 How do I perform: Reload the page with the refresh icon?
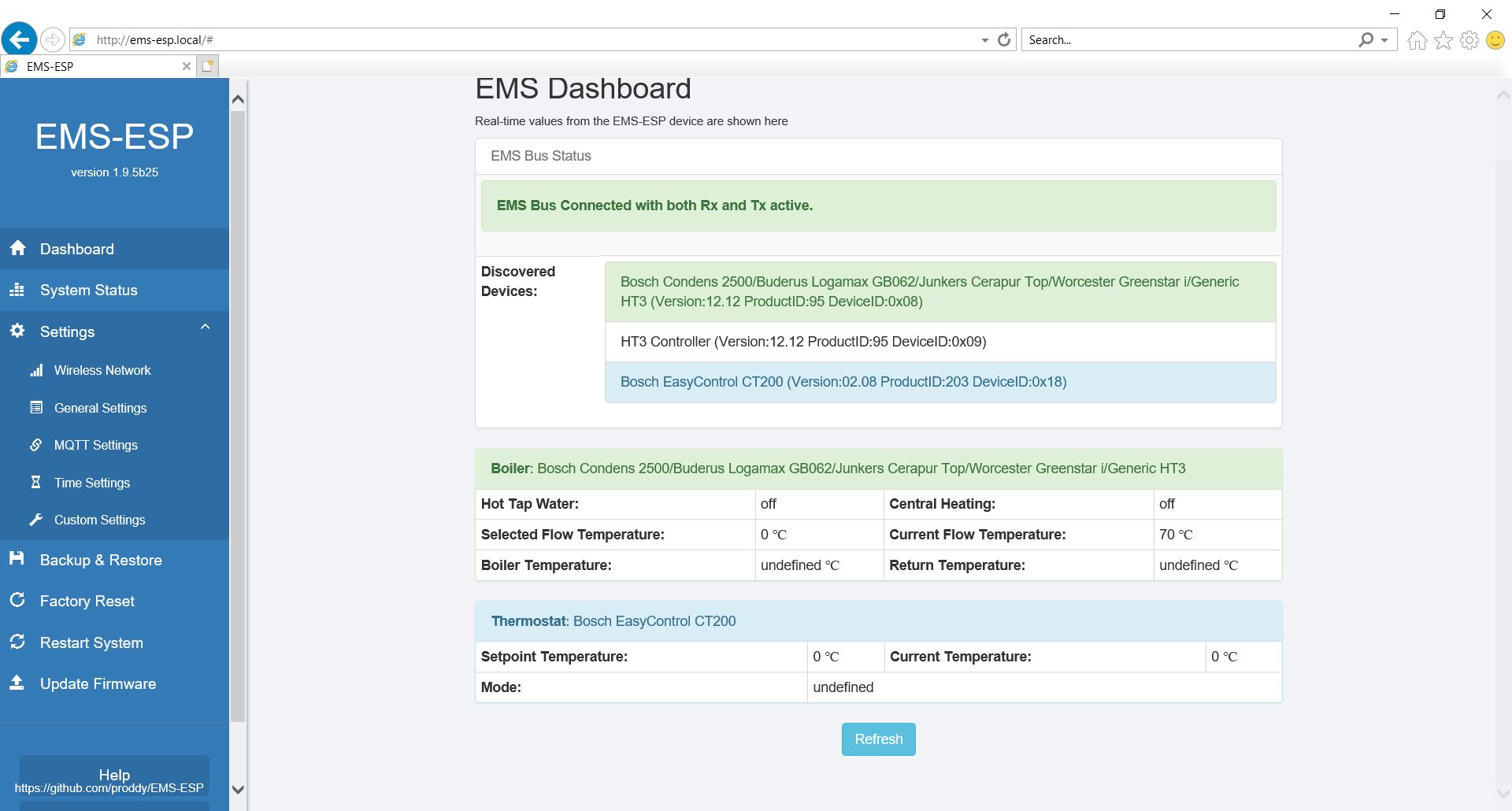1004,39
